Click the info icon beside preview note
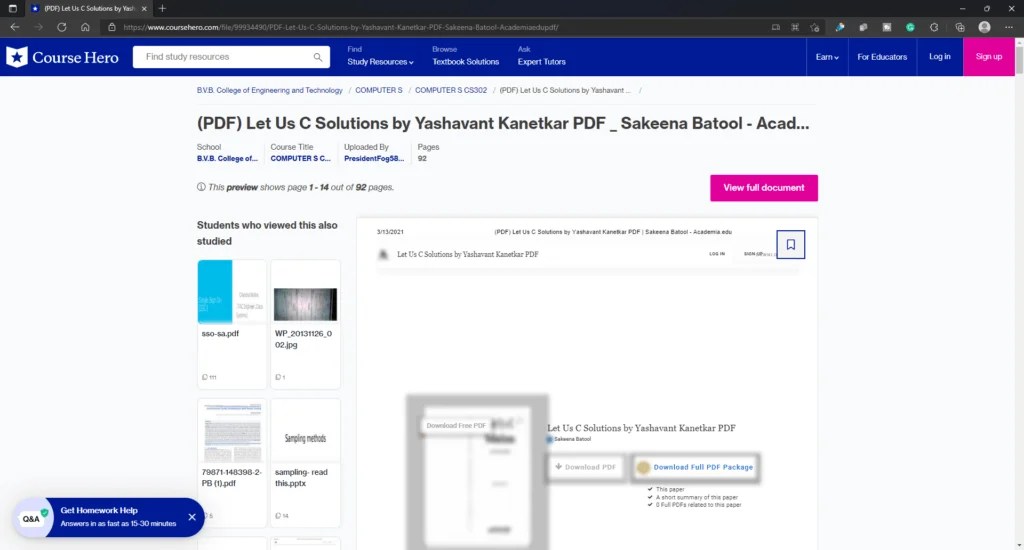 [x=201, y=187]
